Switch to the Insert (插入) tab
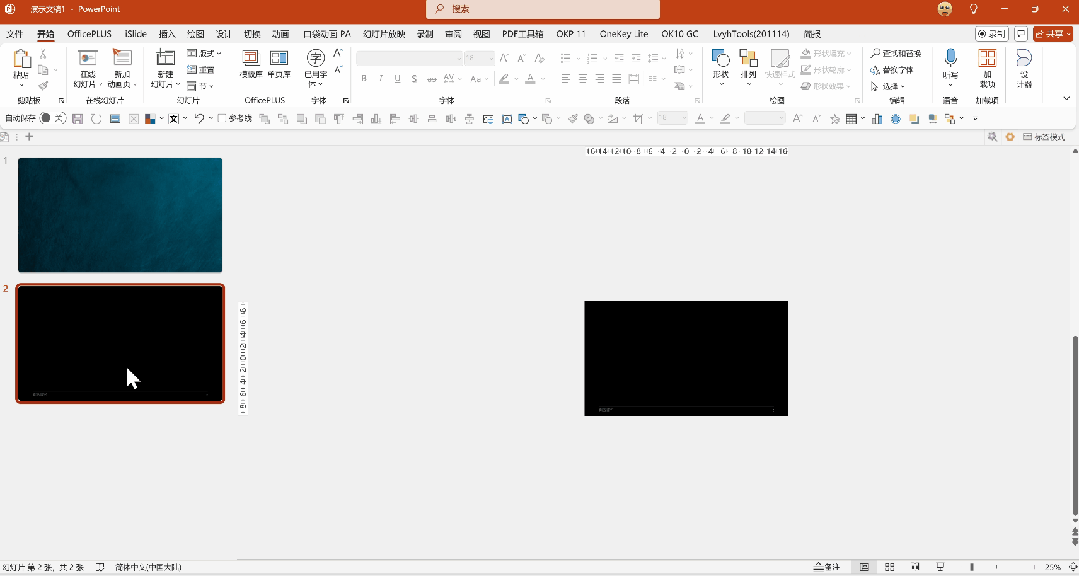This screenshot has width=1079, height=576. click(x=167, y=34)
